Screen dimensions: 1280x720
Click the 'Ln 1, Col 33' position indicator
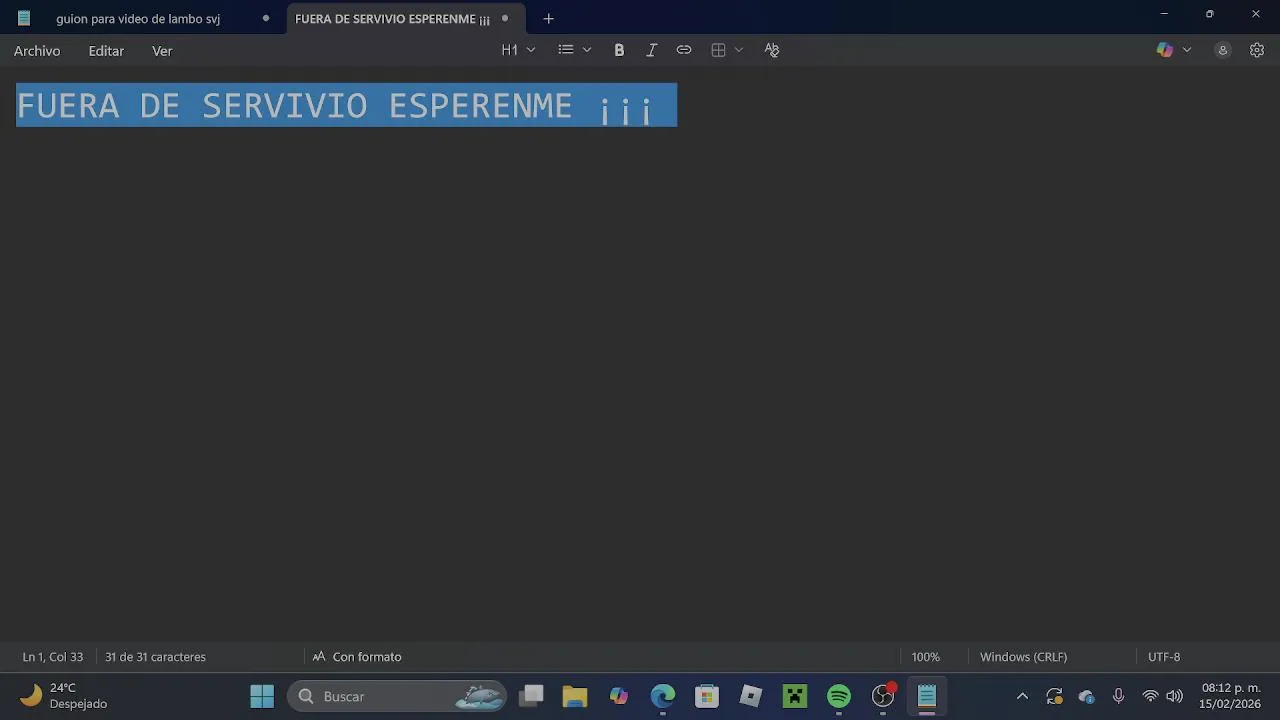click(x=53, y=657)
